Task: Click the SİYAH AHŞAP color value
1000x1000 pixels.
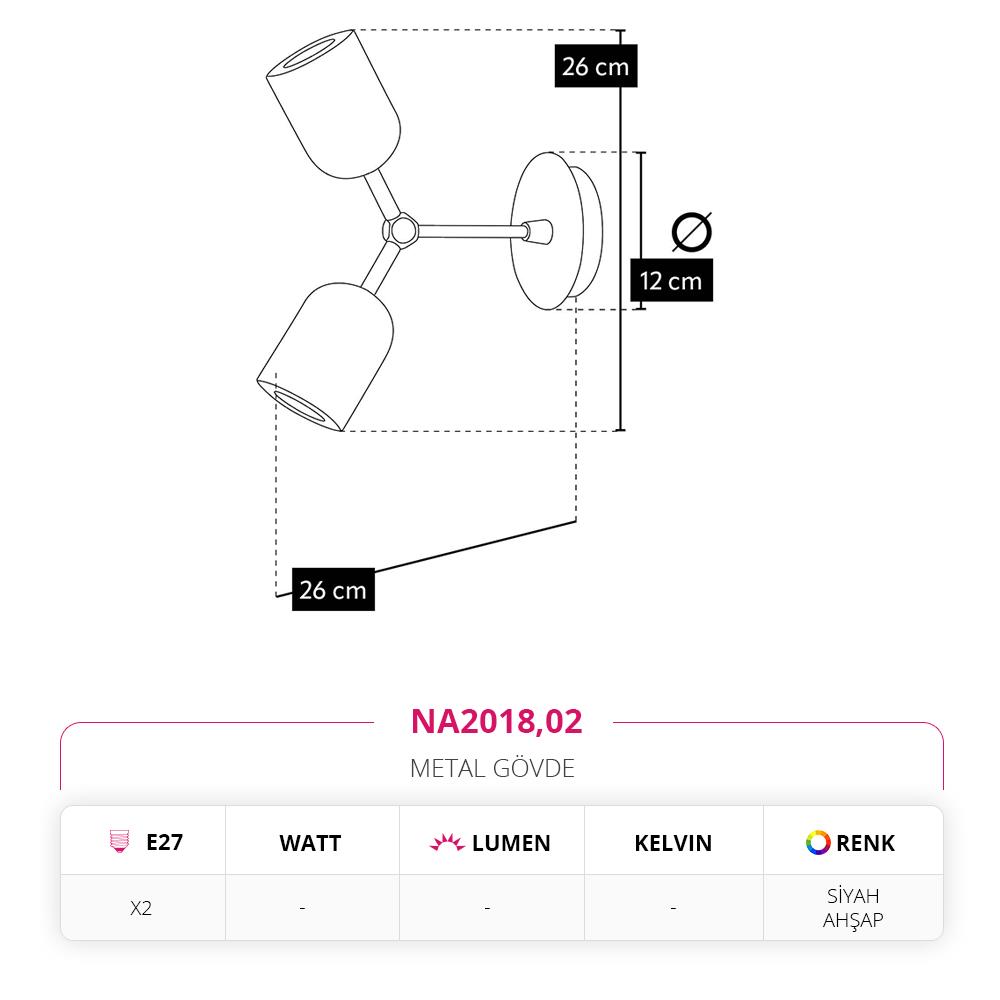Action: (853, 908)
